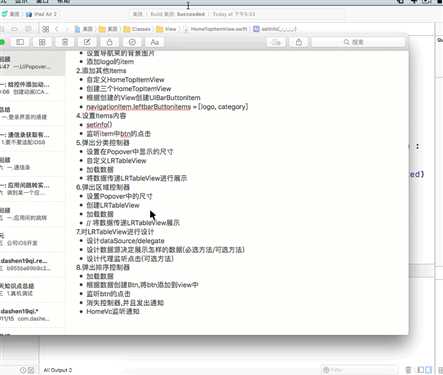Open note titled dashen19ql.* dated 11/15
This screenshot has width=443, height=375.
pos(32,315)
